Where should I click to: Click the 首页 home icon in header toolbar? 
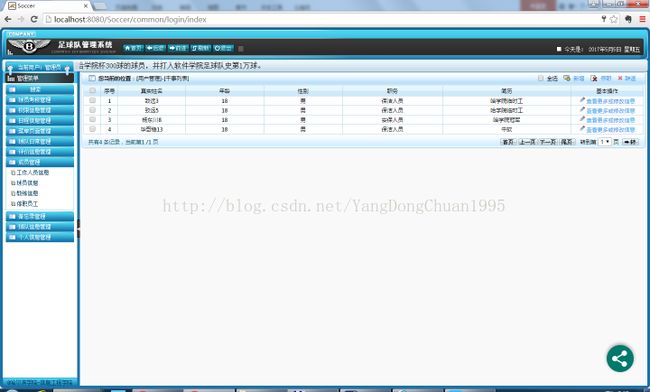click(128, 48)
